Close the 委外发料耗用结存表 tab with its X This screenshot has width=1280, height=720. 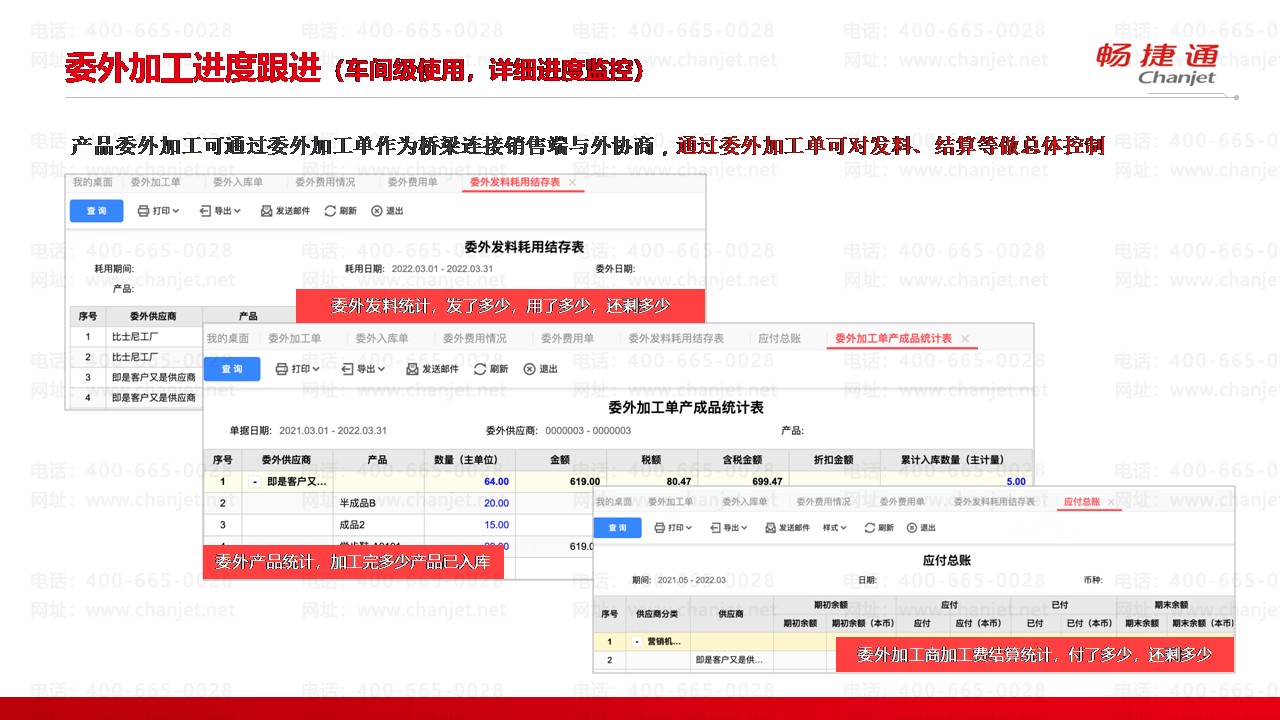(x=572, y=183)
